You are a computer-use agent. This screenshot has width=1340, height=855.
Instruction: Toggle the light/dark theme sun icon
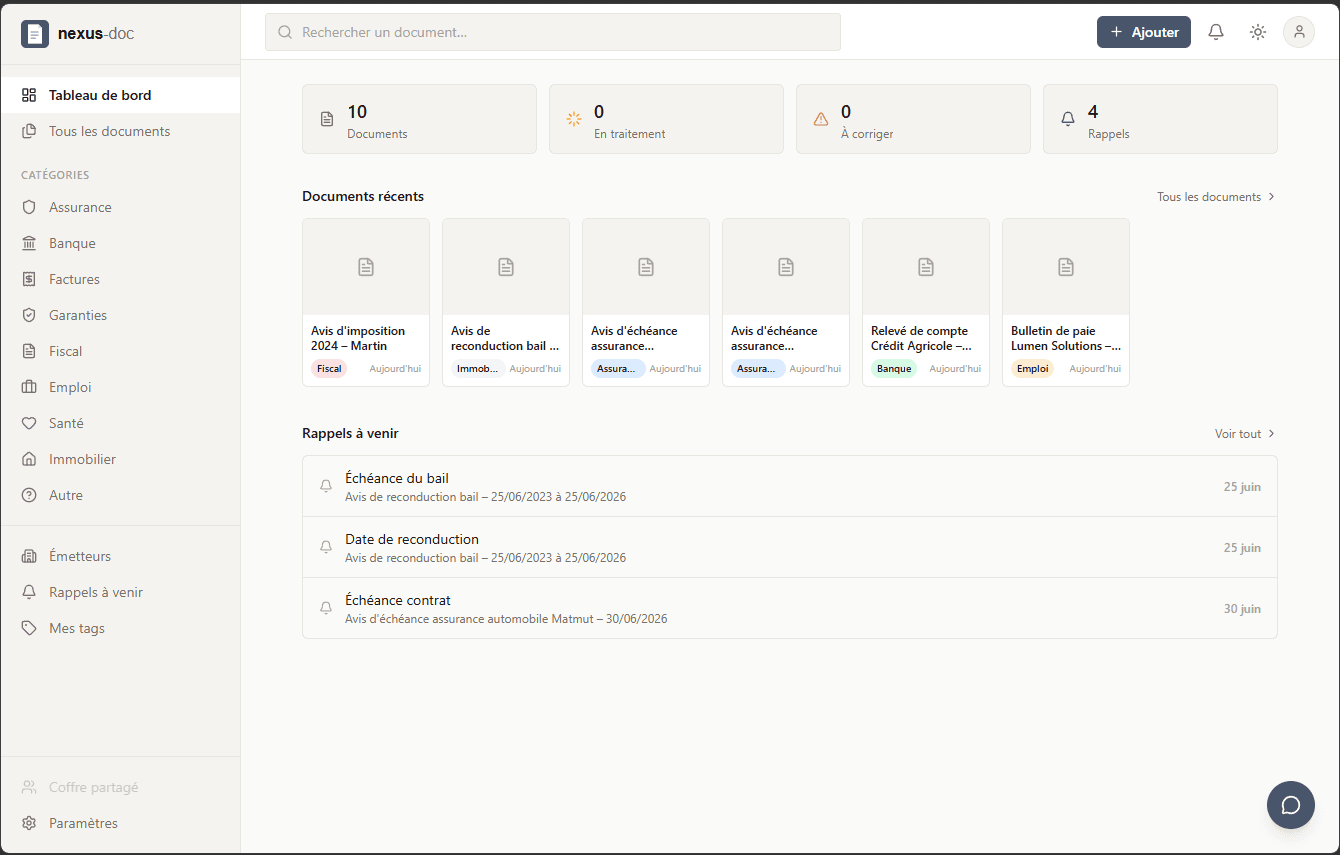tap(1258, 32)
